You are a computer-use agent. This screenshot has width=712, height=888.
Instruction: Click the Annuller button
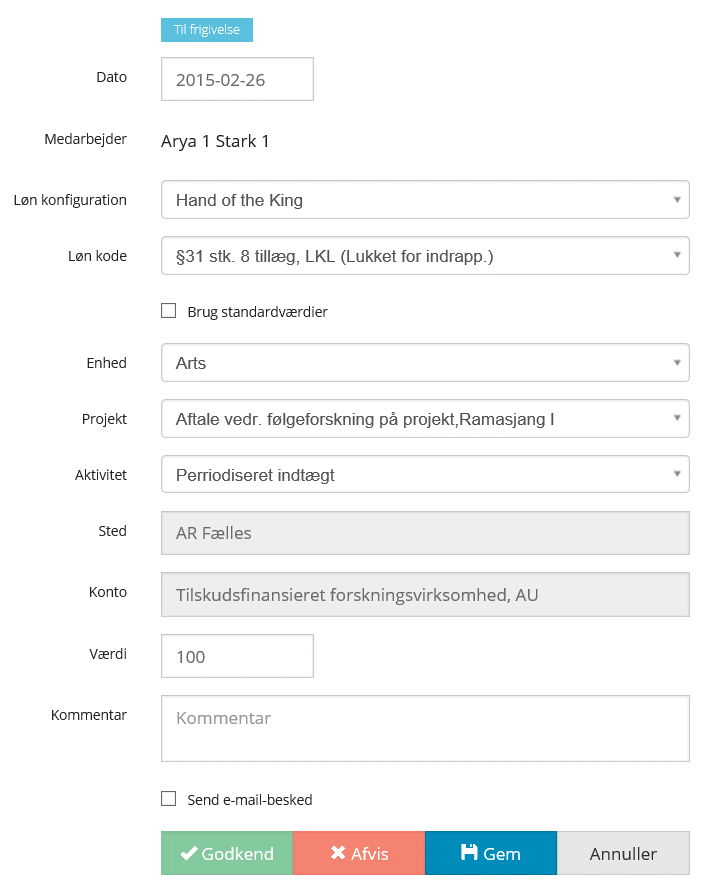(x=623, y=853)
